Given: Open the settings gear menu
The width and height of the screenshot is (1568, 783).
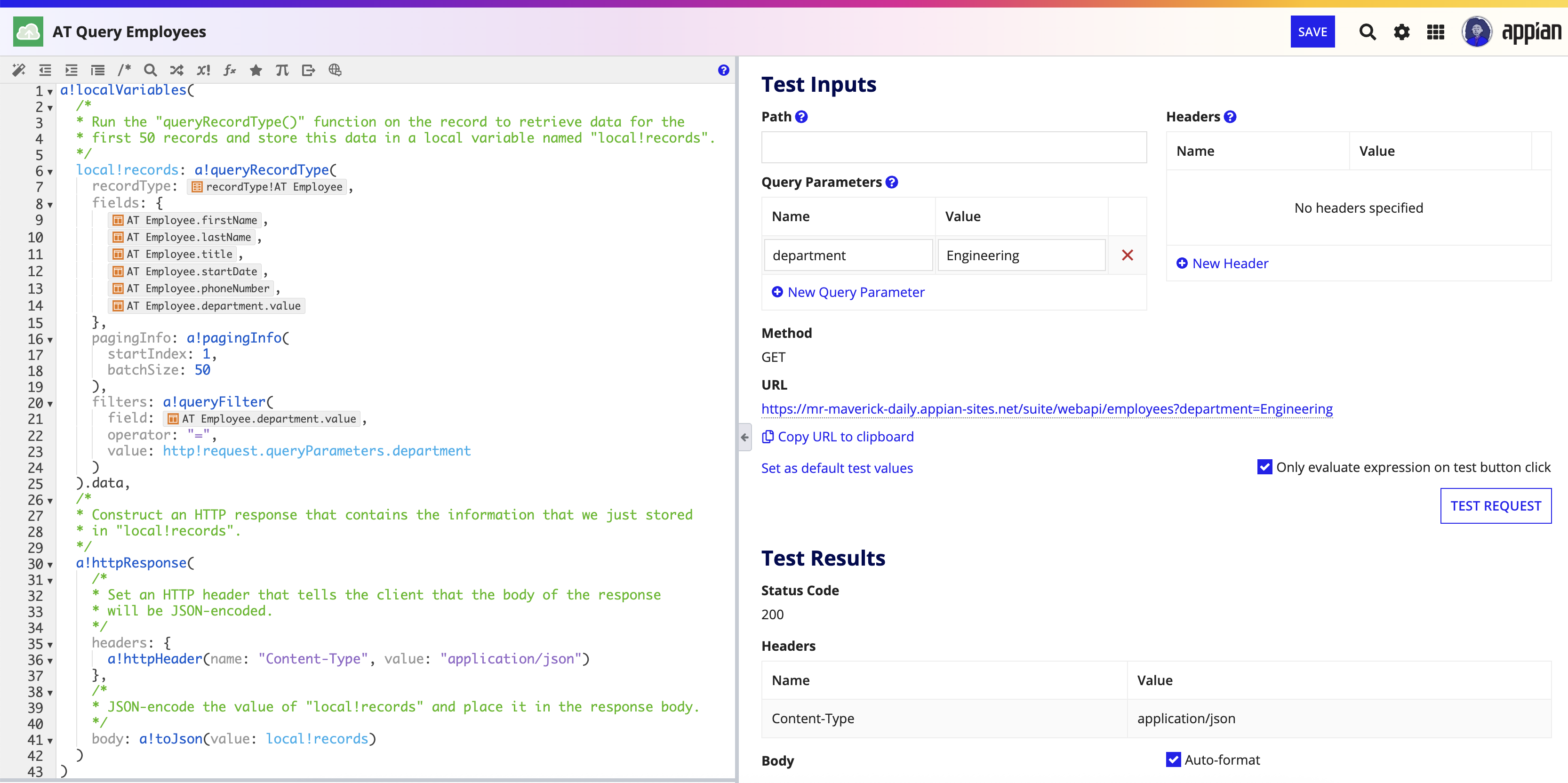Looking at the screenshot, I should (1401, 32).
